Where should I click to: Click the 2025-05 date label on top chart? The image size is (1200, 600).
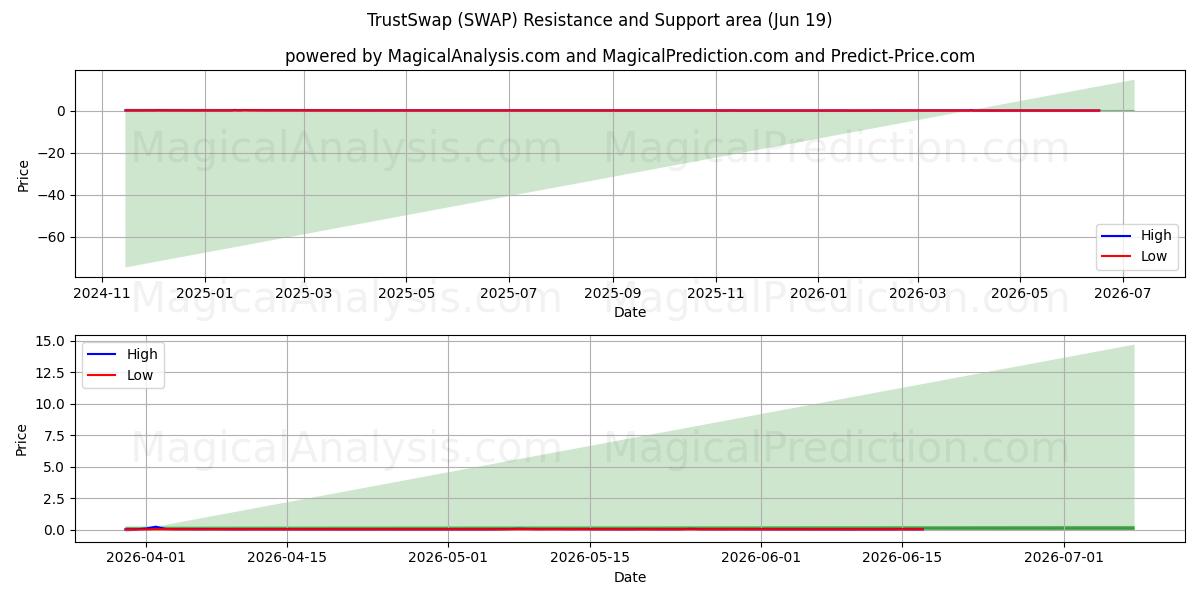(x=405, y=294)
